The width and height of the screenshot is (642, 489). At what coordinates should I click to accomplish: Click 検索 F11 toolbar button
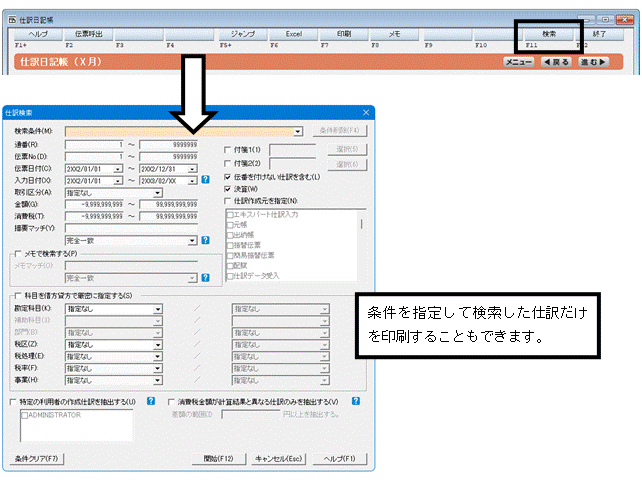[x=549, y=34]
